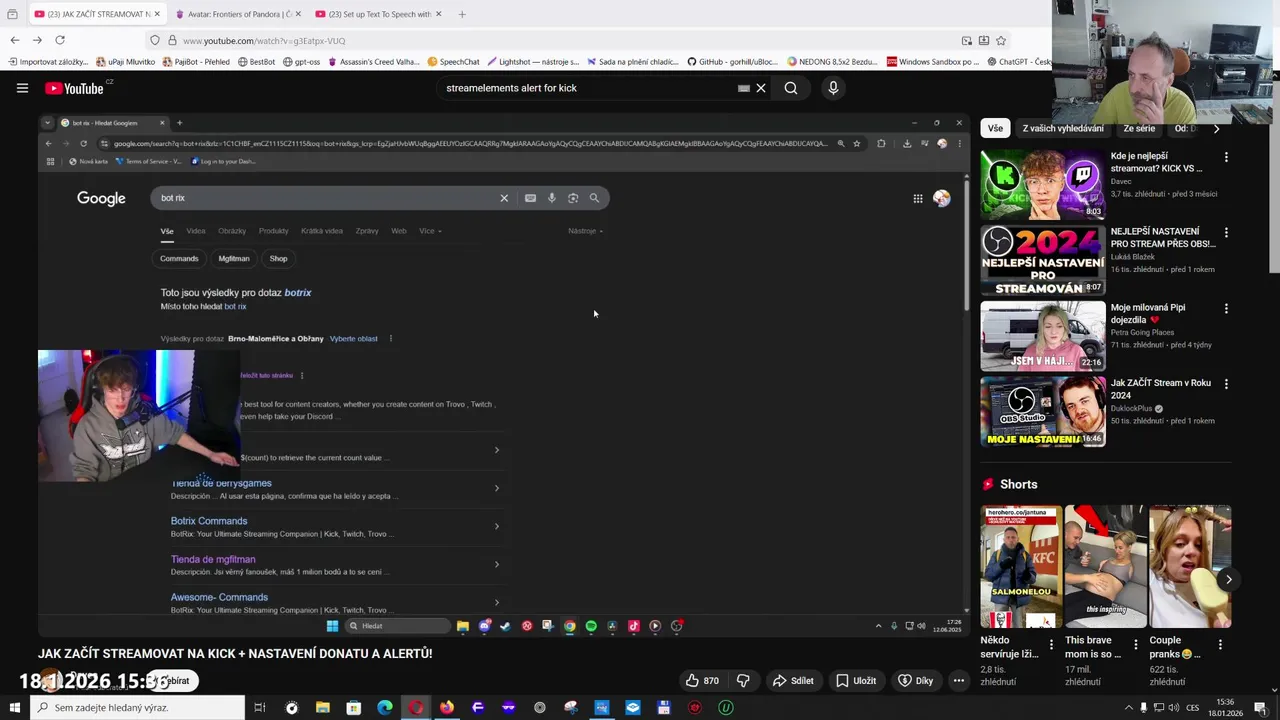
Task: Click the taskbar volume speaker icon
Action: [1175, 708]
